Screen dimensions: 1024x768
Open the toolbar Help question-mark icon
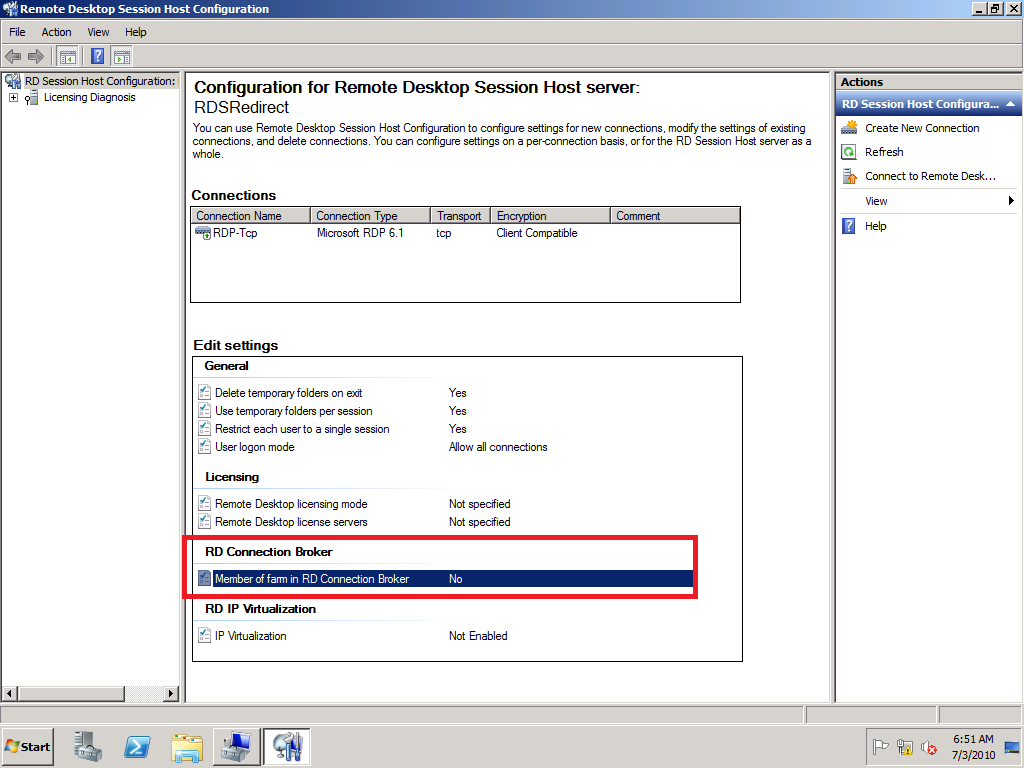tap(97, 57)
